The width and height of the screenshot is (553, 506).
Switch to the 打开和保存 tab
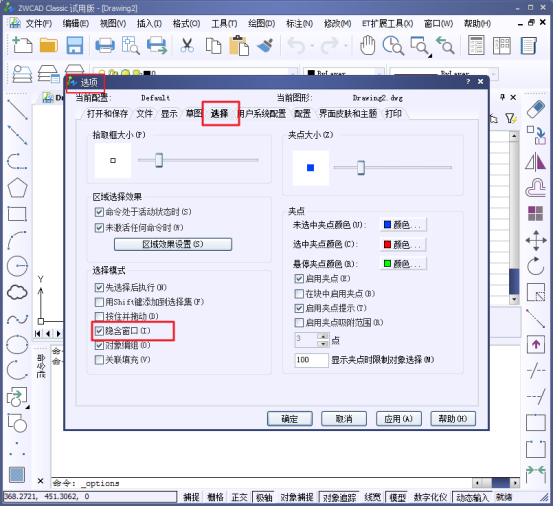pos(107,114)
